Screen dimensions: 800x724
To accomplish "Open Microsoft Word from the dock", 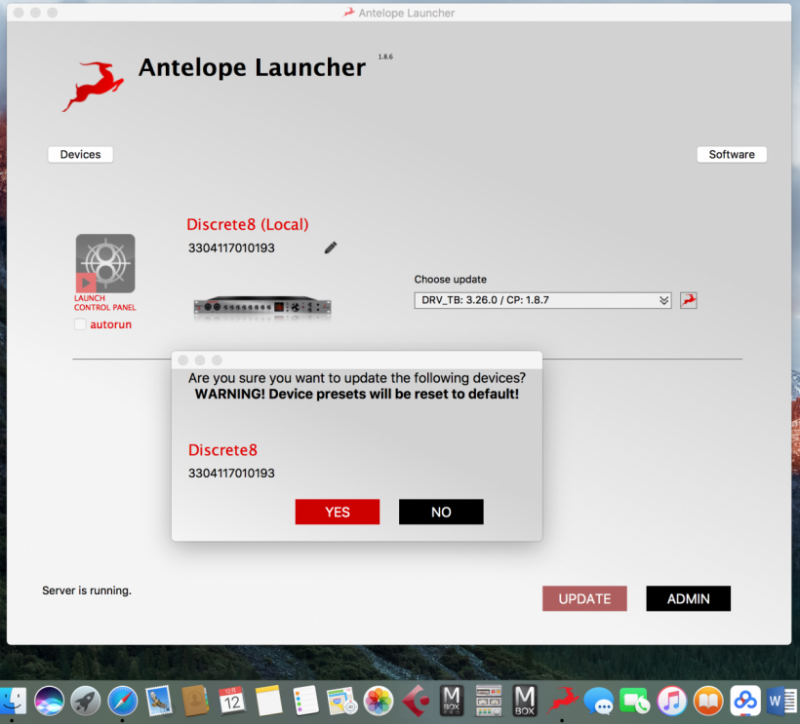I will (x=782, y=701).
